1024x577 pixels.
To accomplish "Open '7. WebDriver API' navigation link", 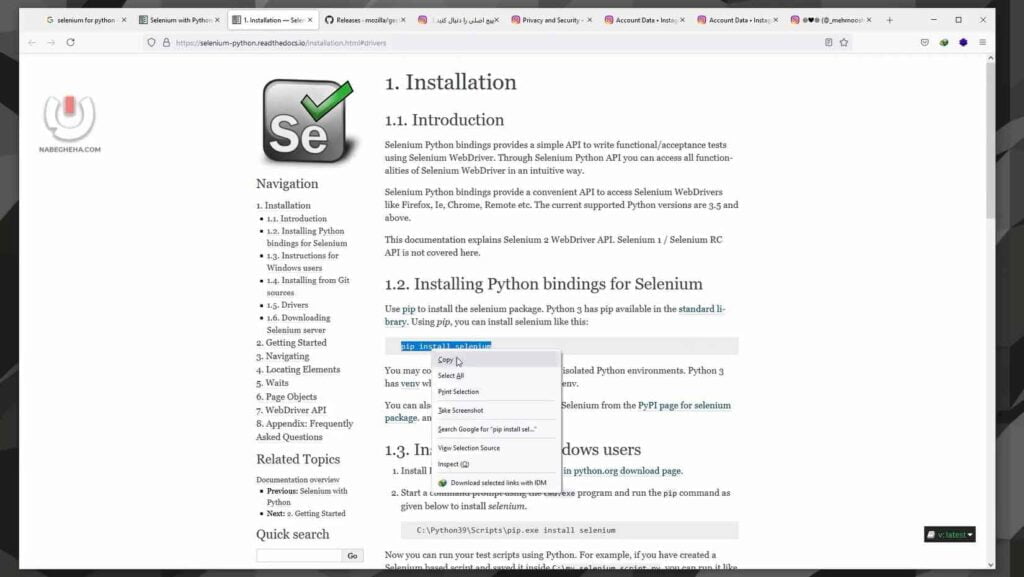I will tap(291, 410).
